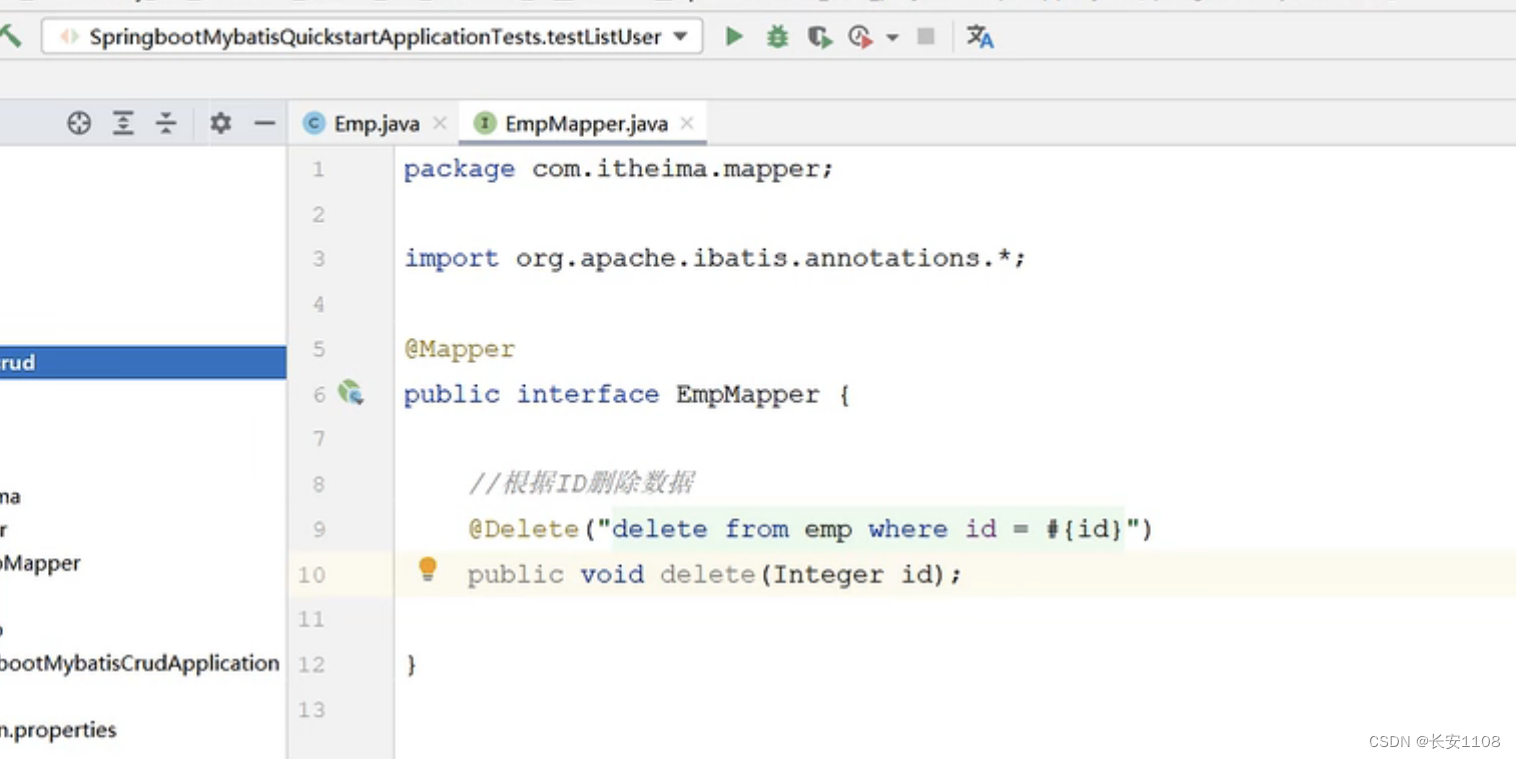Click the green Run button

(x=734, y=37)
